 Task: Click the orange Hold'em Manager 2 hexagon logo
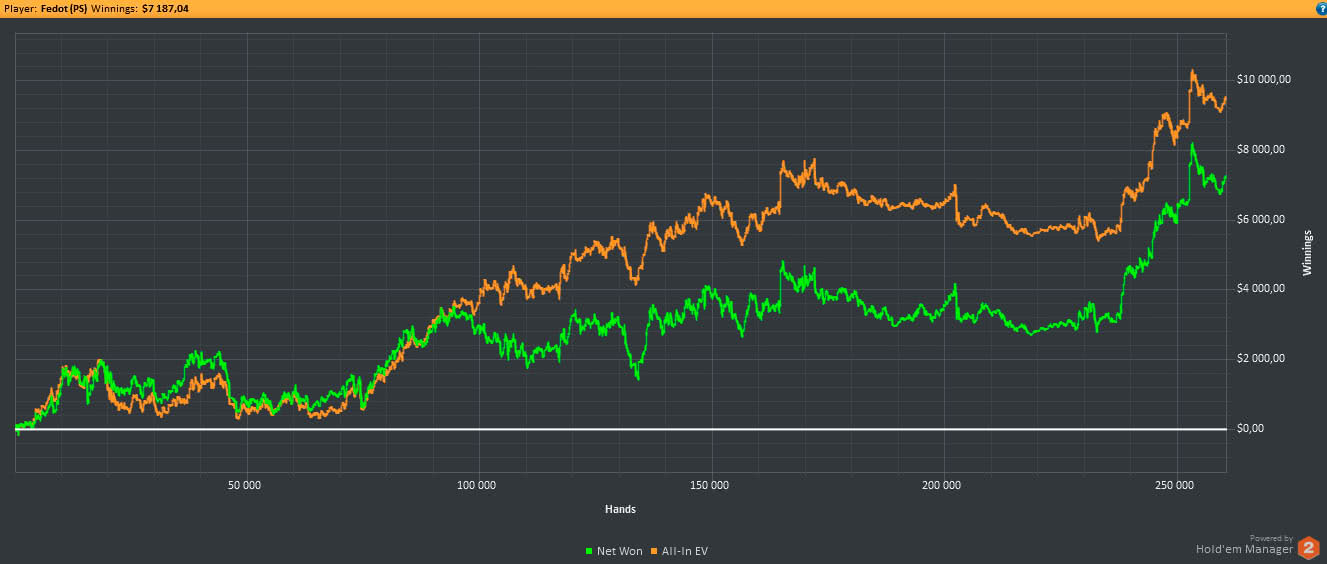click(x=1308, y=548)
